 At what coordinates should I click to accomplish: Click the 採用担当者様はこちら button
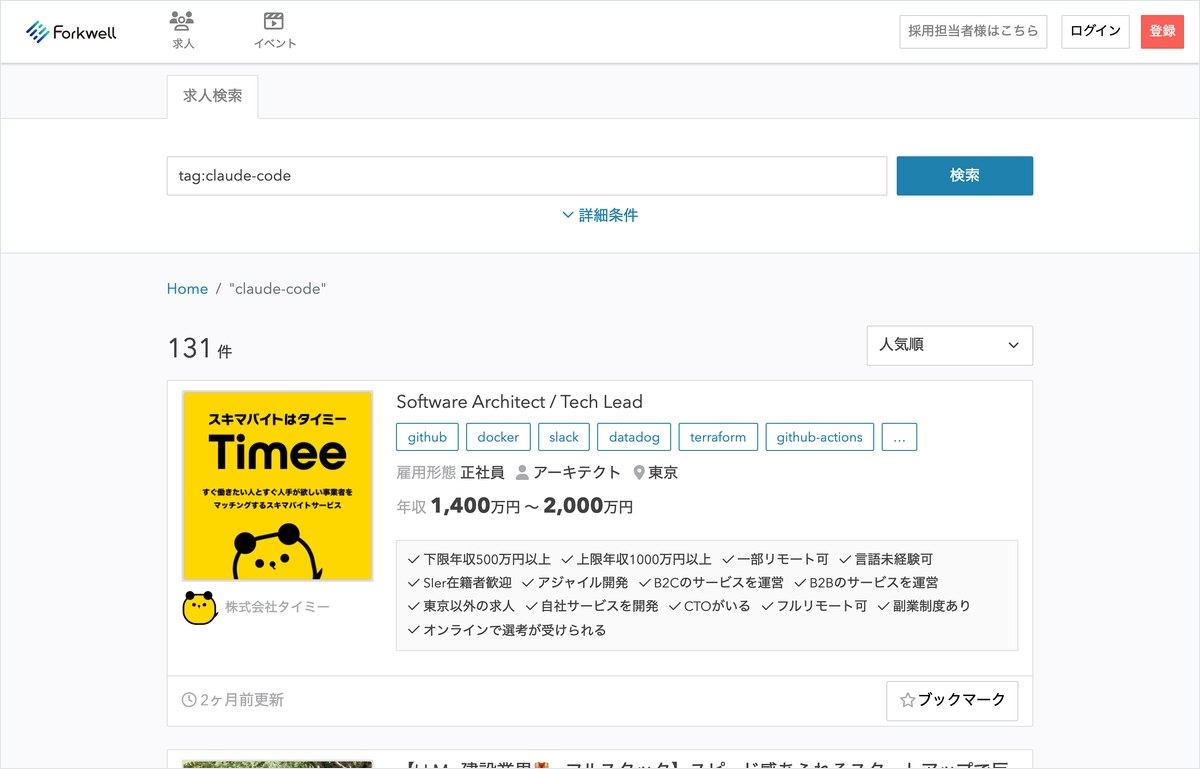click(x=973, y=31)
